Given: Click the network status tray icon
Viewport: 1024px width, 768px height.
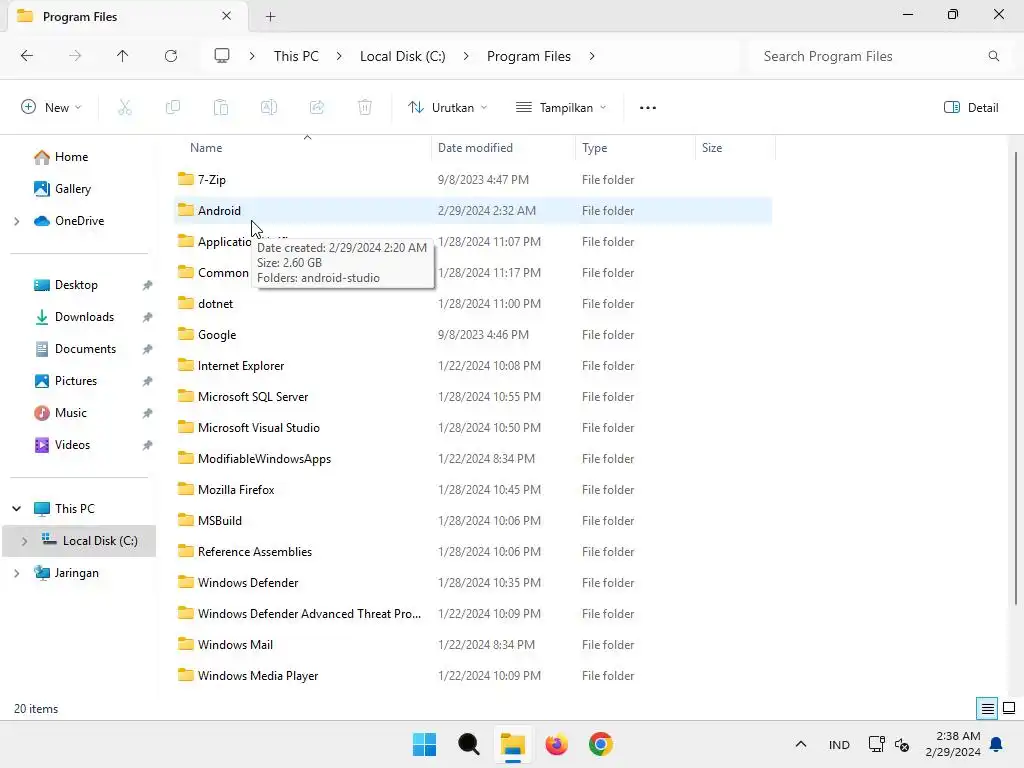Looking at the screenshot, I should click(x=876, y=744).
